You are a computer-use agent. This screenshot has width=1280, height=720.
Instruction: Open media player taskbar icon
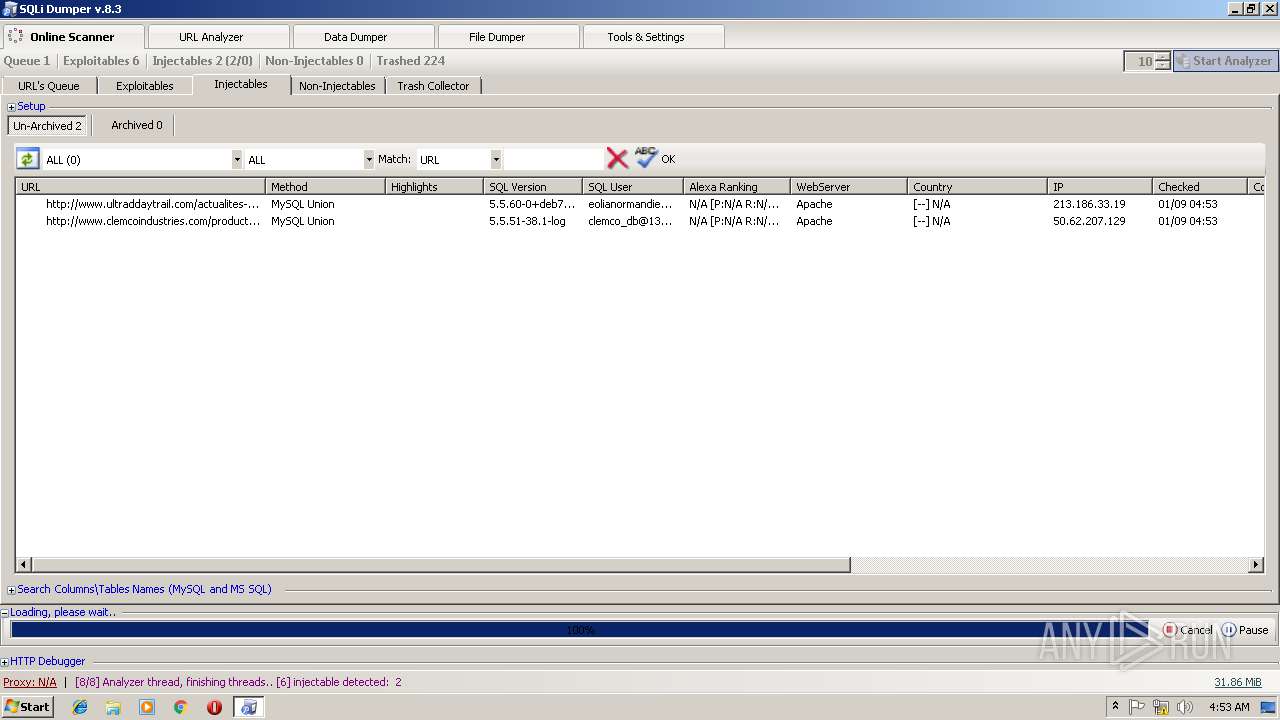pyautogui.click(x=147, y=707)
